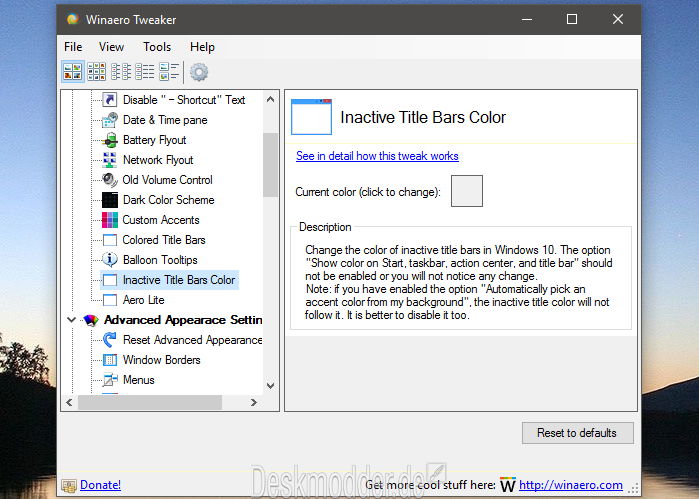Select 'Menus' entry in tree
The width and height of the screenshot is (699, 499).
pyautogui.click(x=139, y=380)
